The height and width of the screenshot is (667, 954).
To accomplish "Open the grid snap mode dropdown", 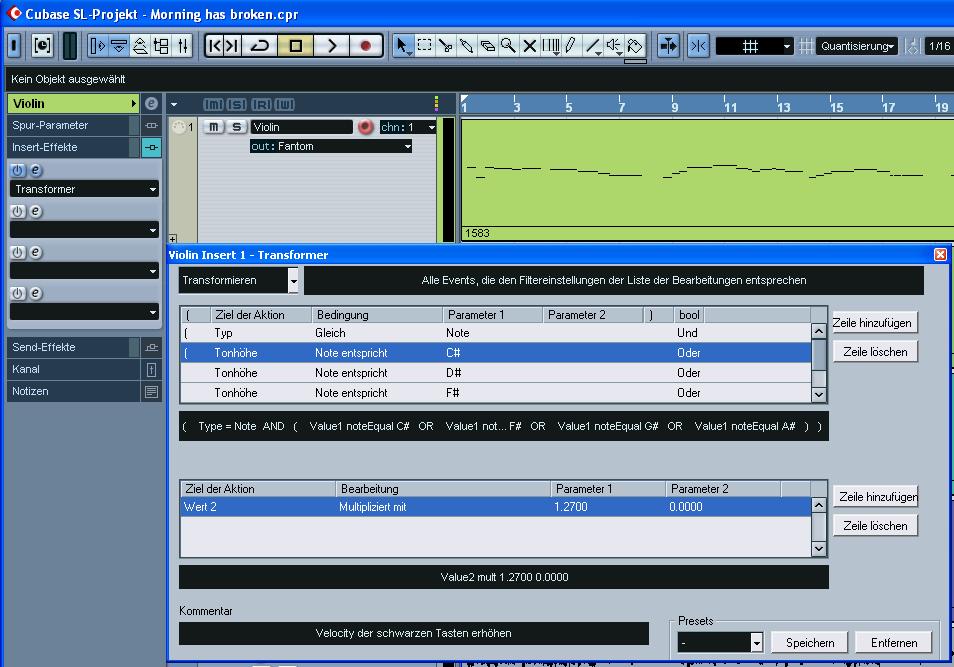I will (754, 46).
